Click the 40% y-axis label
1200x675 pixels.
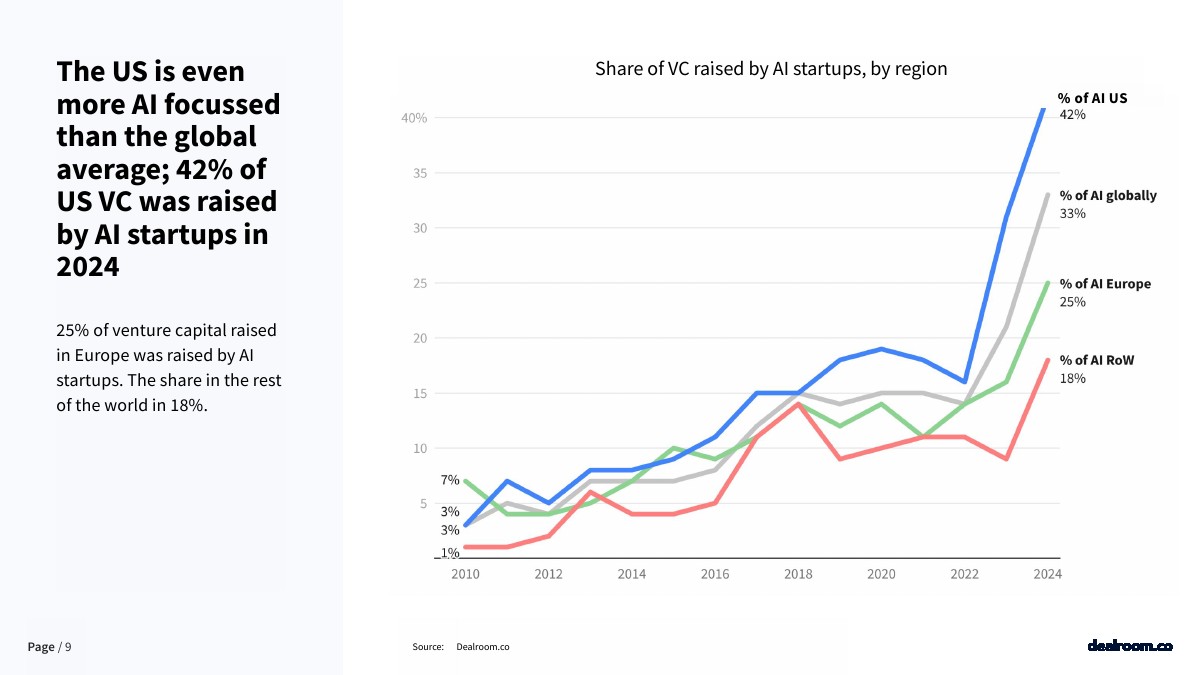click(414, 118)
